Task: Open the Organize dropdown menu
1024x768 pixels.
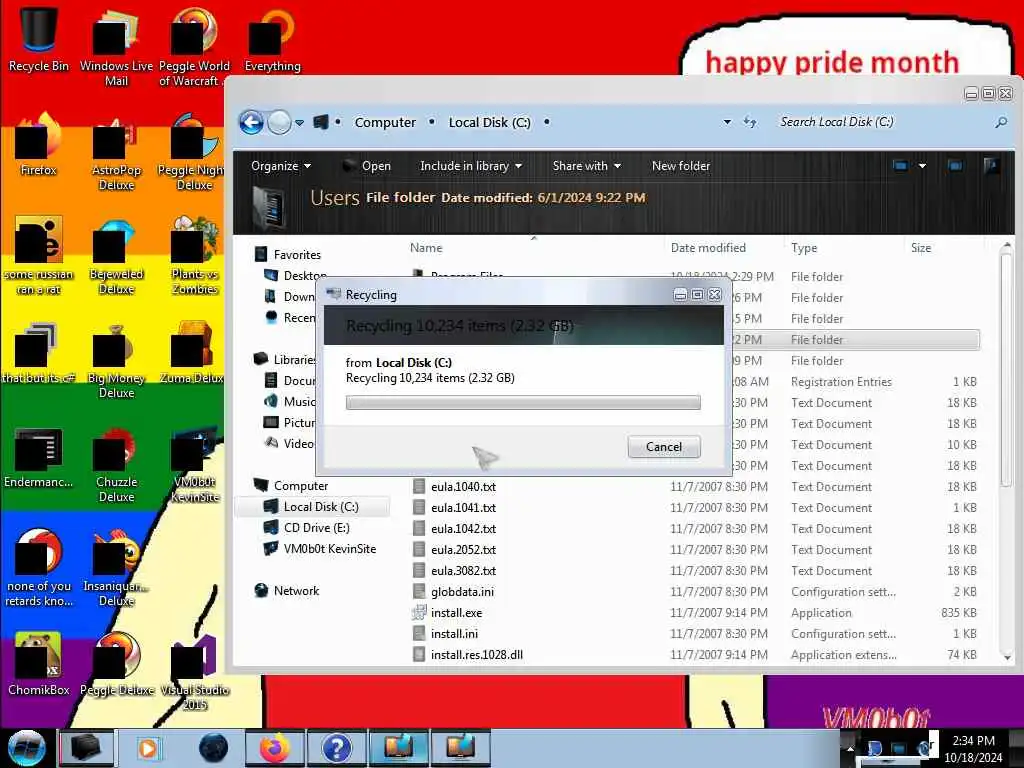Action: tap(281, 166)
